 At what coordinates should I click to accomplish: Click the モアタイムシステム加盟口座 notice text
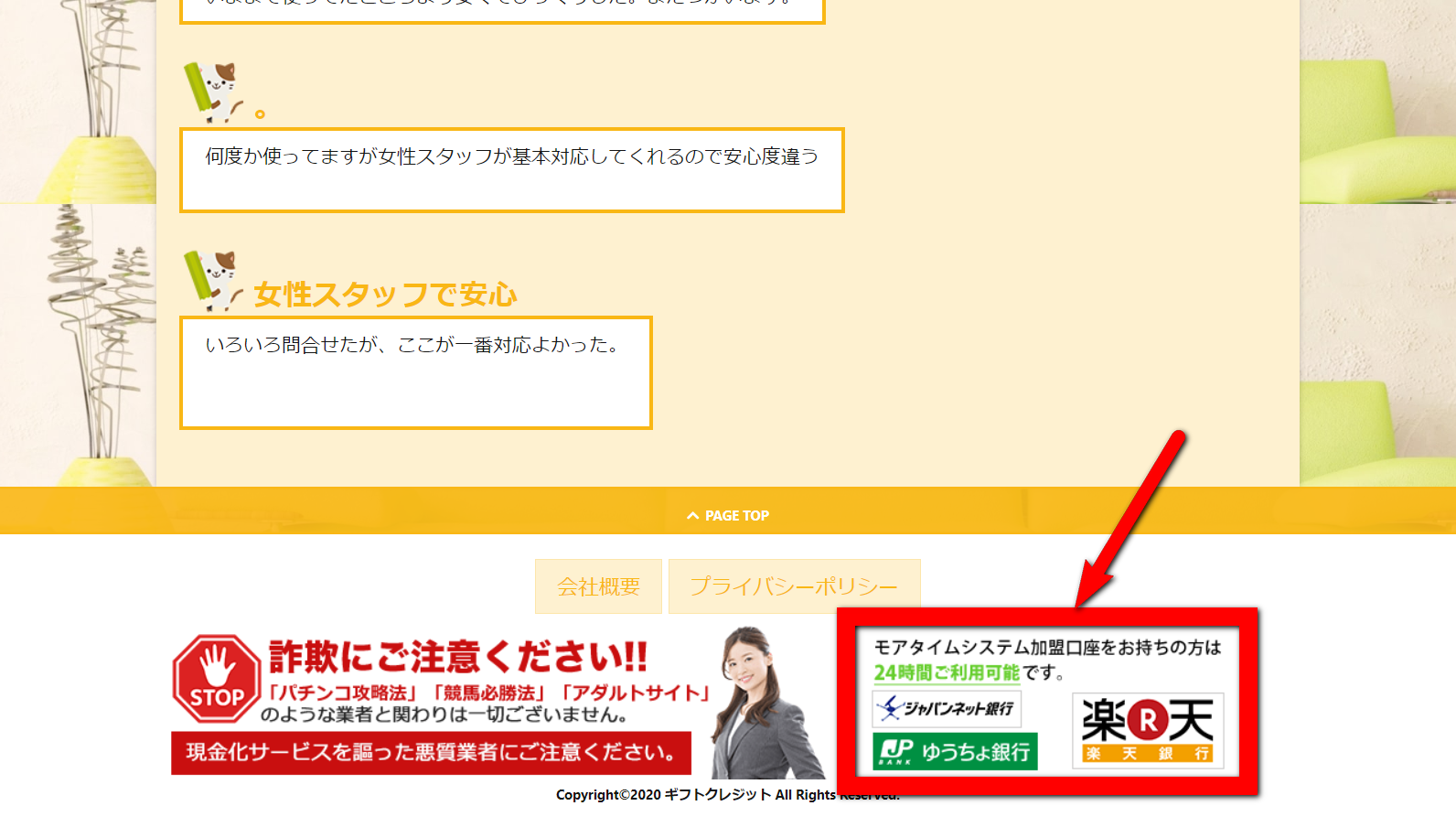coord(1047,648)
